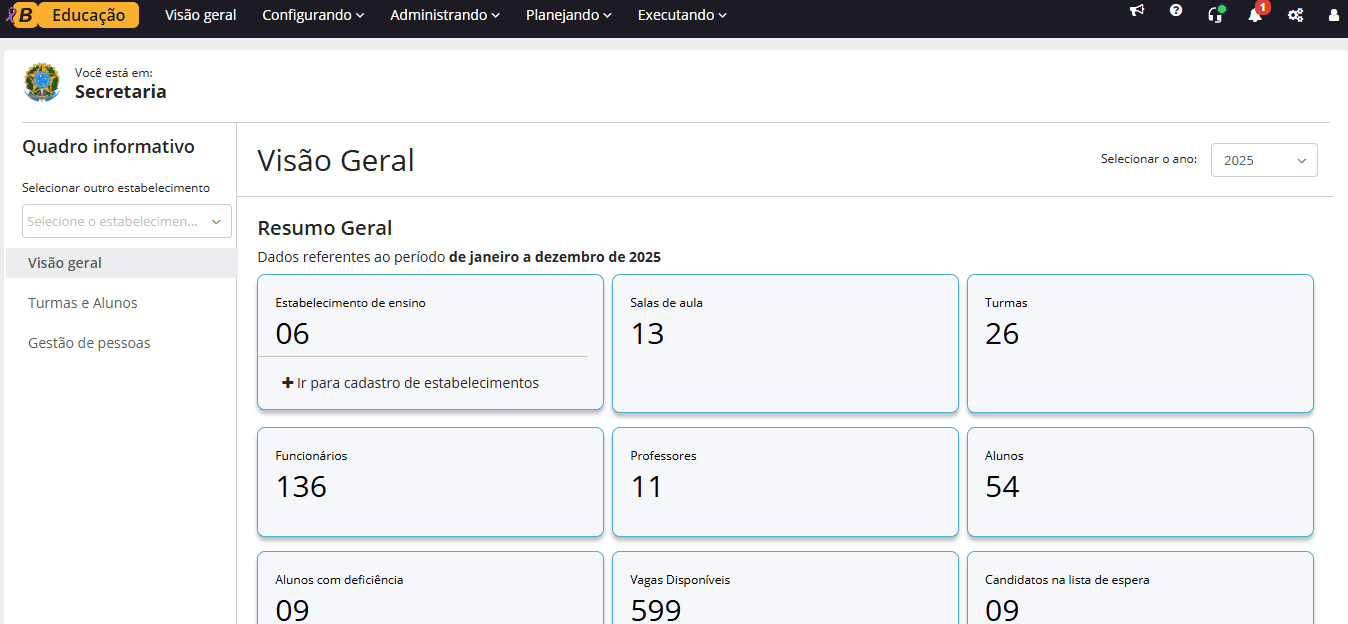The height and width of the screenshot is (624, 1348).
Task: Open the 'Selecione o estabelecimento' combo box
Action: 126,220
